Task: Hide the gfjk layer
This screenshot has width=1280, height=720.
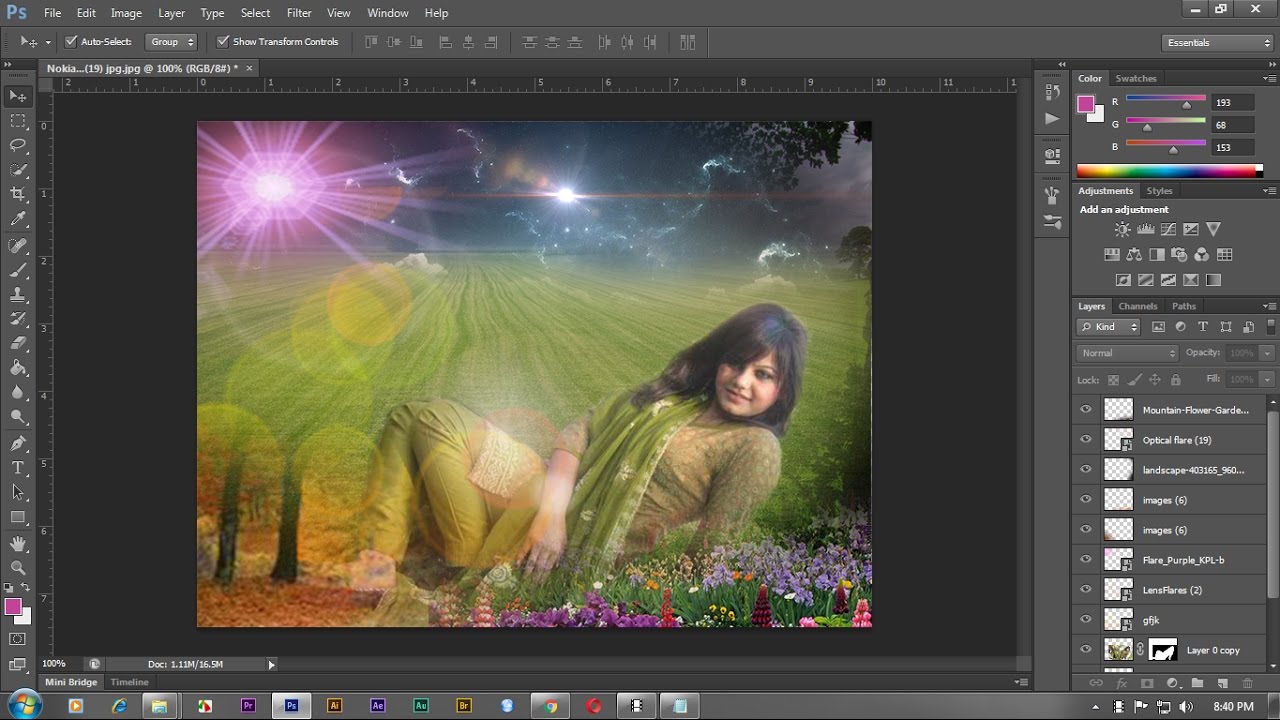Action: coord(1086,619)
